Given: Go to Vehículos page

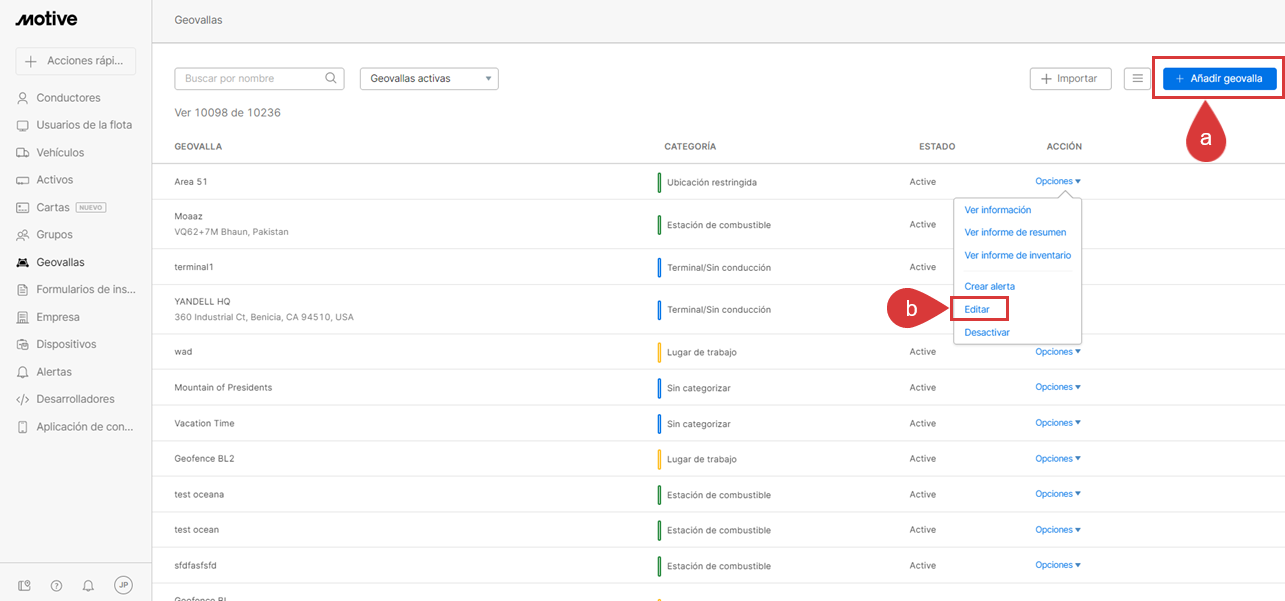Looking at the screenshot, I should pyautogui.click(x=60, y=153).
